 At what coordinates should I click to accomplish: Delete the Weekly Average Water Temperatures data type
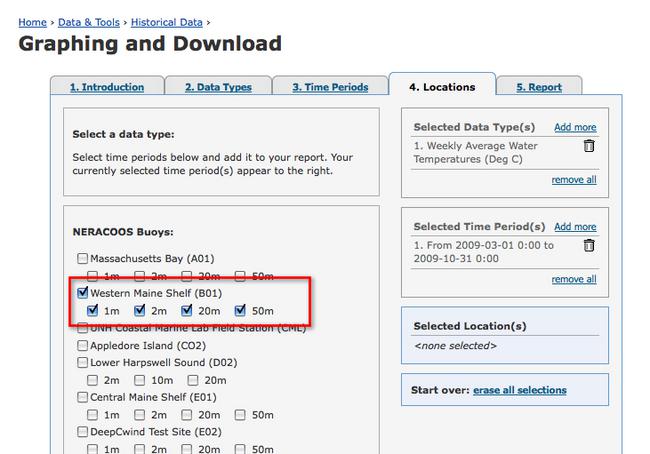click(x=589, y=146)
